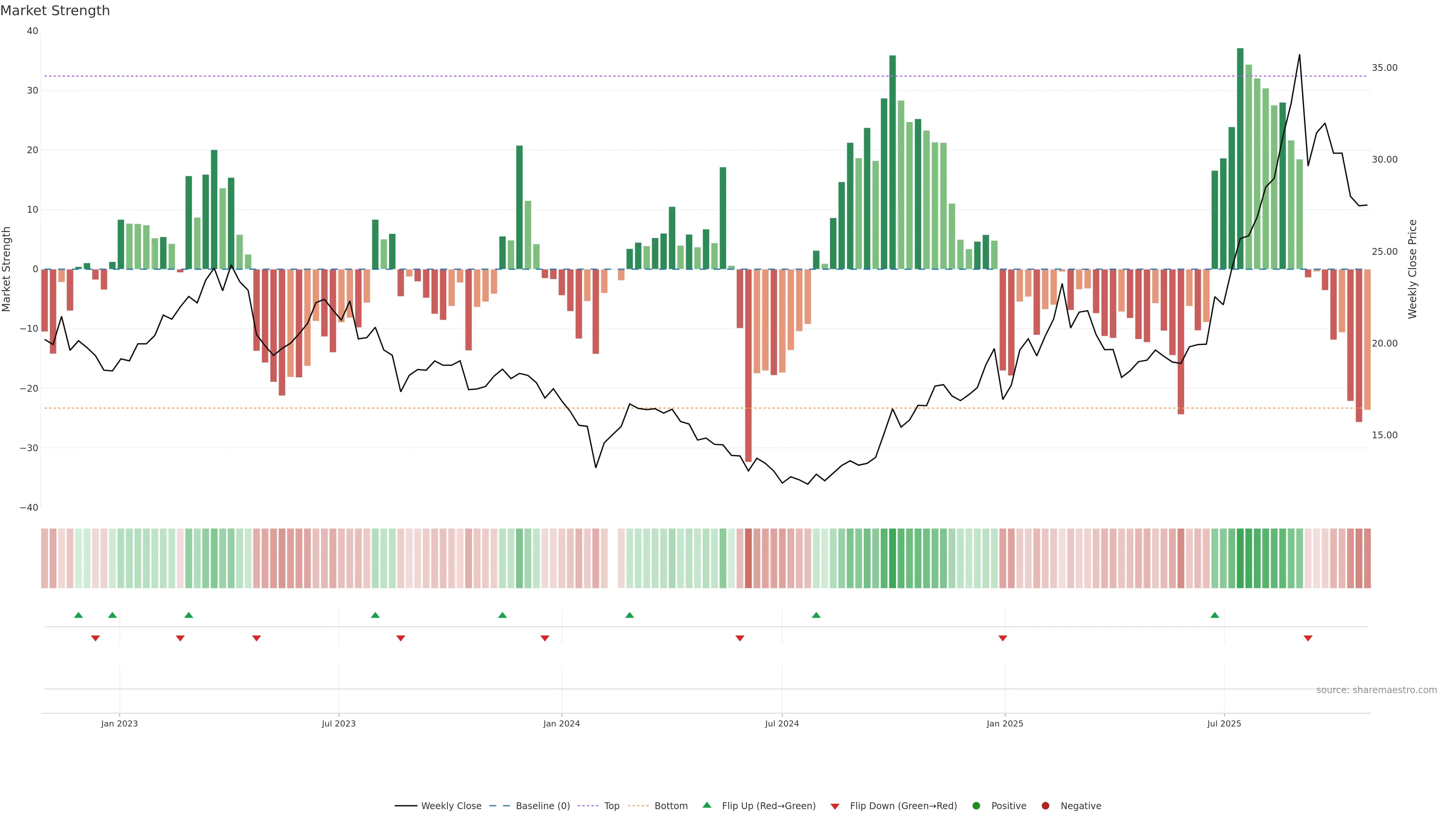Screen dimensions: 1456x819
Task: Click the Weekly Close Price axis title
Action: pos(1412,269)
